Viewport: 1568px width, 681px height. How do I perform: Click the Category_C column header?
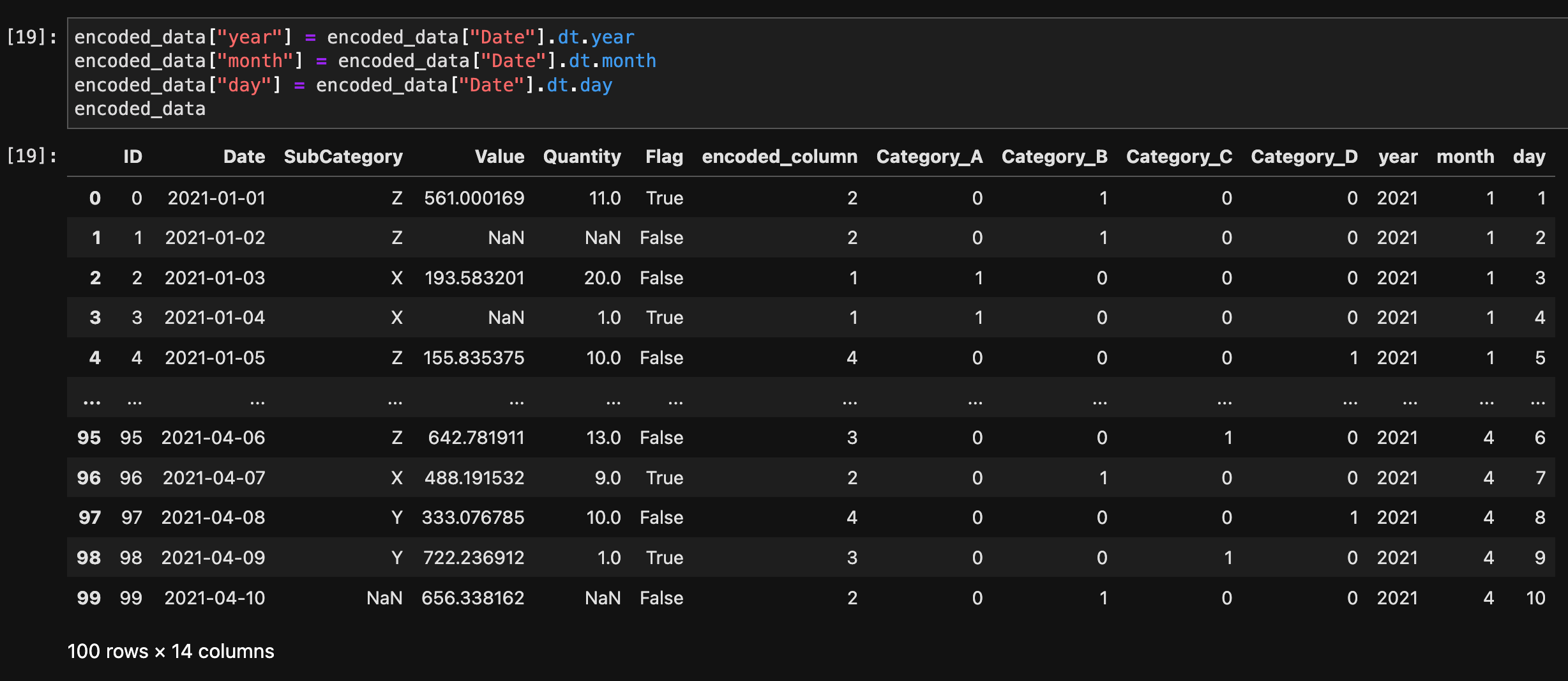1179,157
